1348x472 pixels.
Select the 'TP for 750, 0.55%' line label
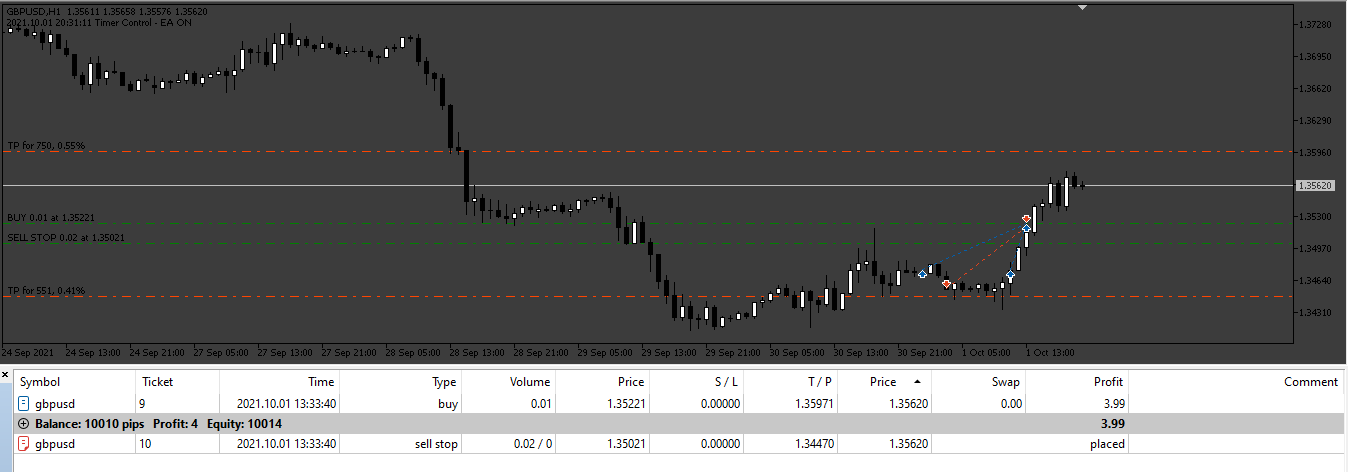pyautogui.click(x=46, y=146)
